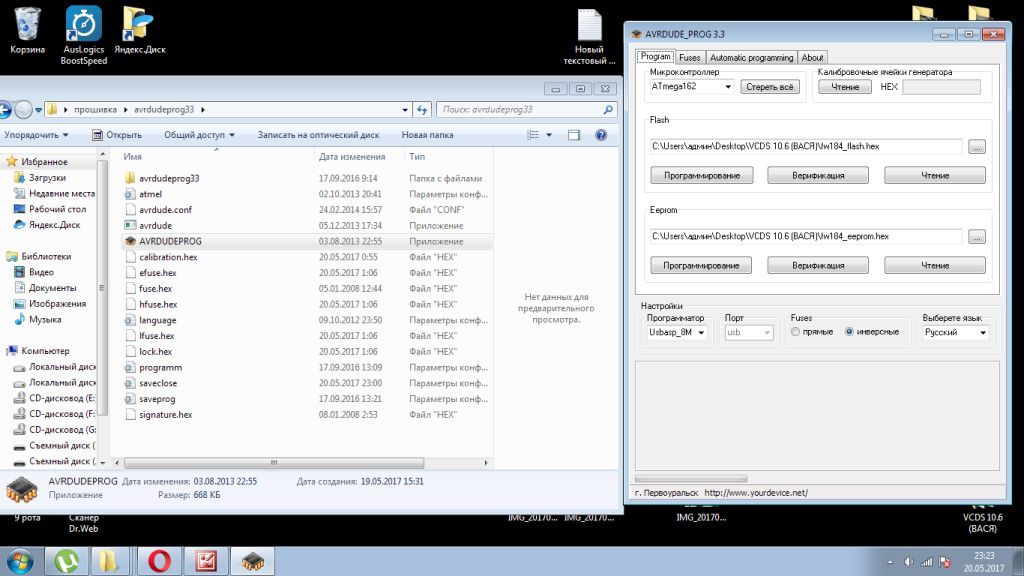1024x576 pixels.
Task: Open the Яндекс.Диск desktop shortcut
Action: [140, 31]
